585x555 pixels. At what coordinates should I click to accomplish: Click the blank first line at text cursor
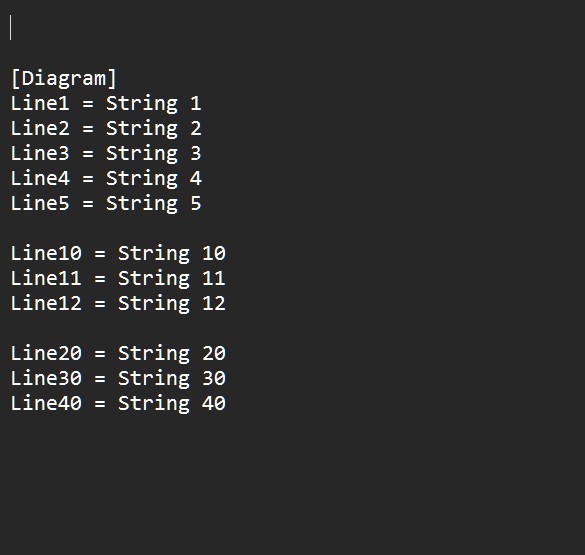[292, 28]
